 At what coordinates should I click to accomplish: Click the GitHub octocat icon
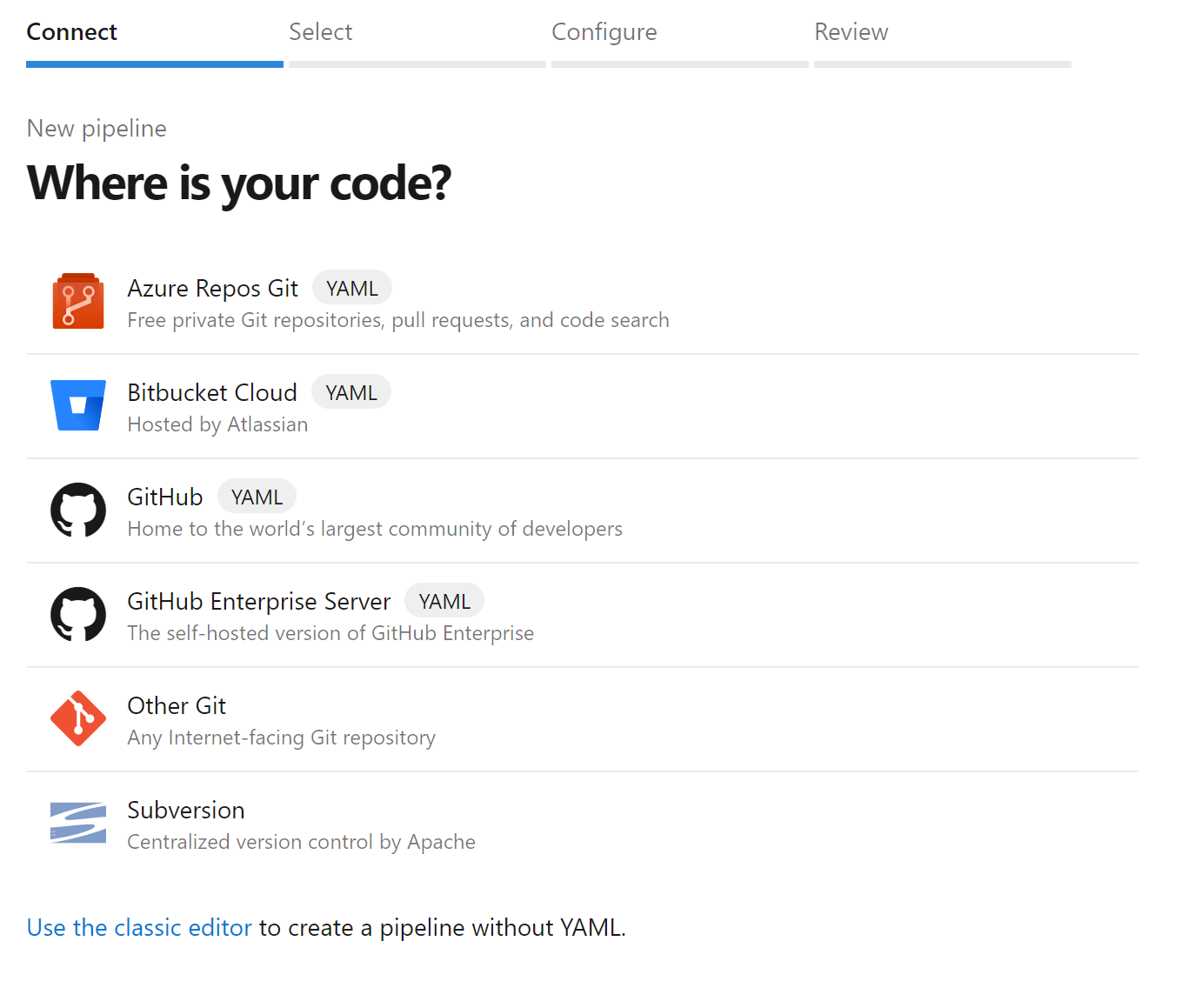coord(78,511)
